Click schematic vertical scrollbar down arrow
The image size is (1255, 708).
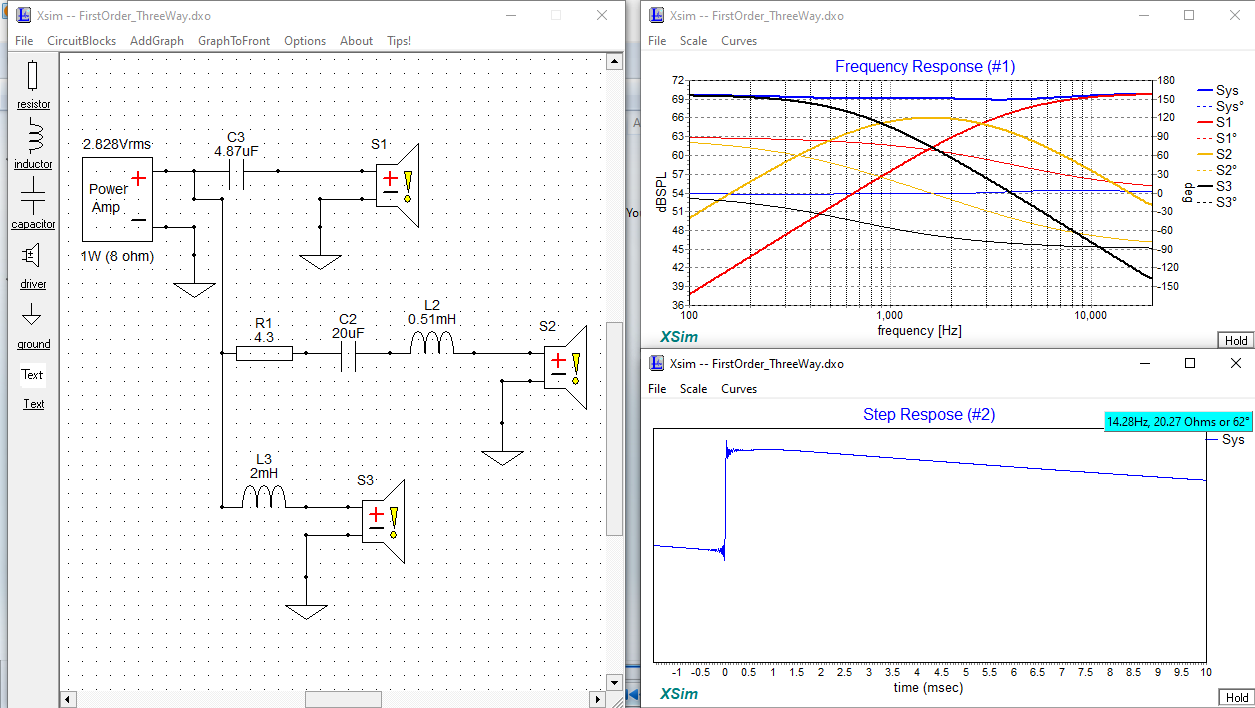[615, 682]
